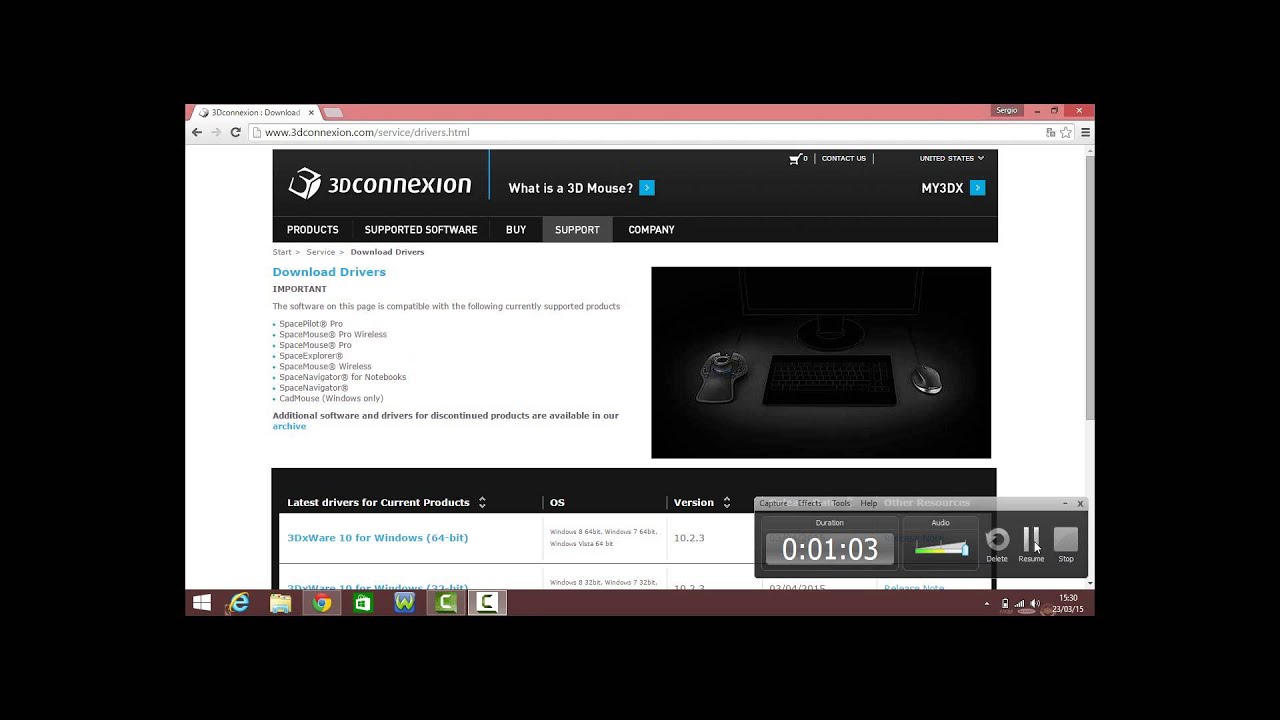Show hidden tray icons arrow
1280x720 pixels.
(987, 604)
